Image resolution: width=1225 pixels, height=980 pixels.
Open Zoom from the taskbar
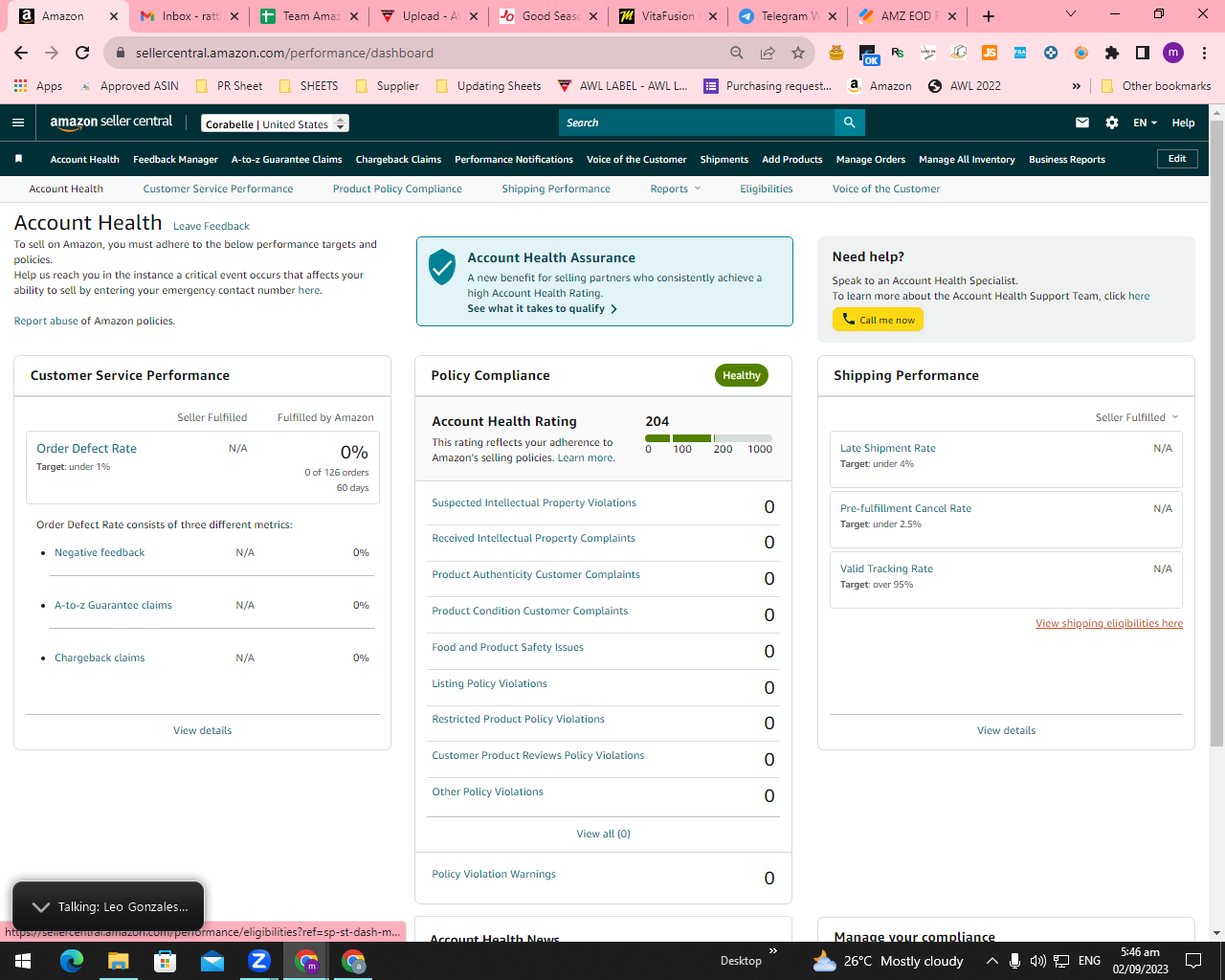pos(259,961)
